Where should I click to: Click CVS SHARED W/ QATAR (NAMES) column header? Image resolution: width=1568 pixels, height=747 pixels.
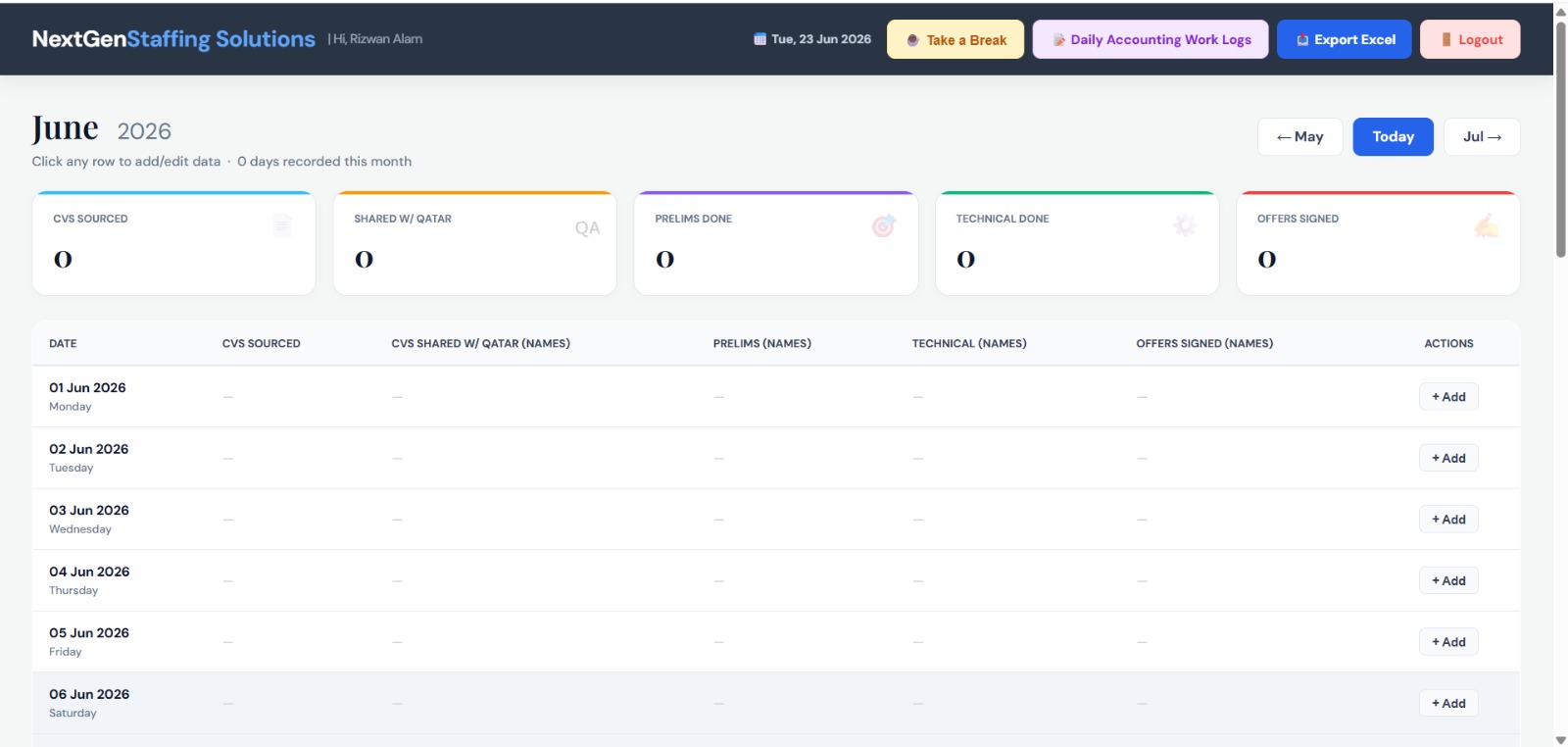(480, 344)
